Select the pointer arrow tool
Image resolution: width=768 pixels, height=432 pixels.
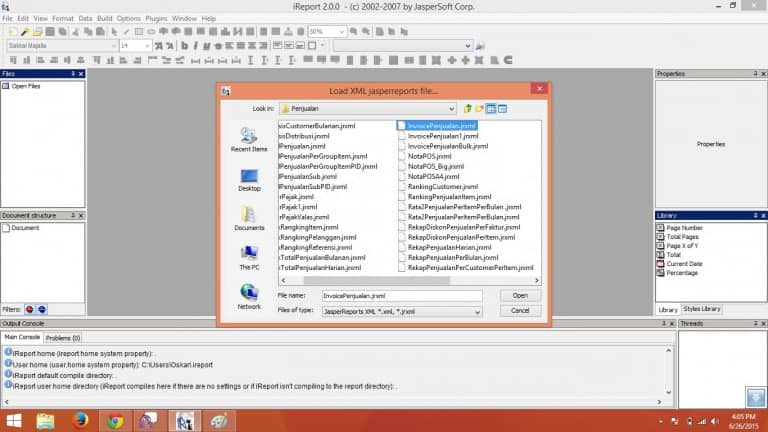[114, 31]
